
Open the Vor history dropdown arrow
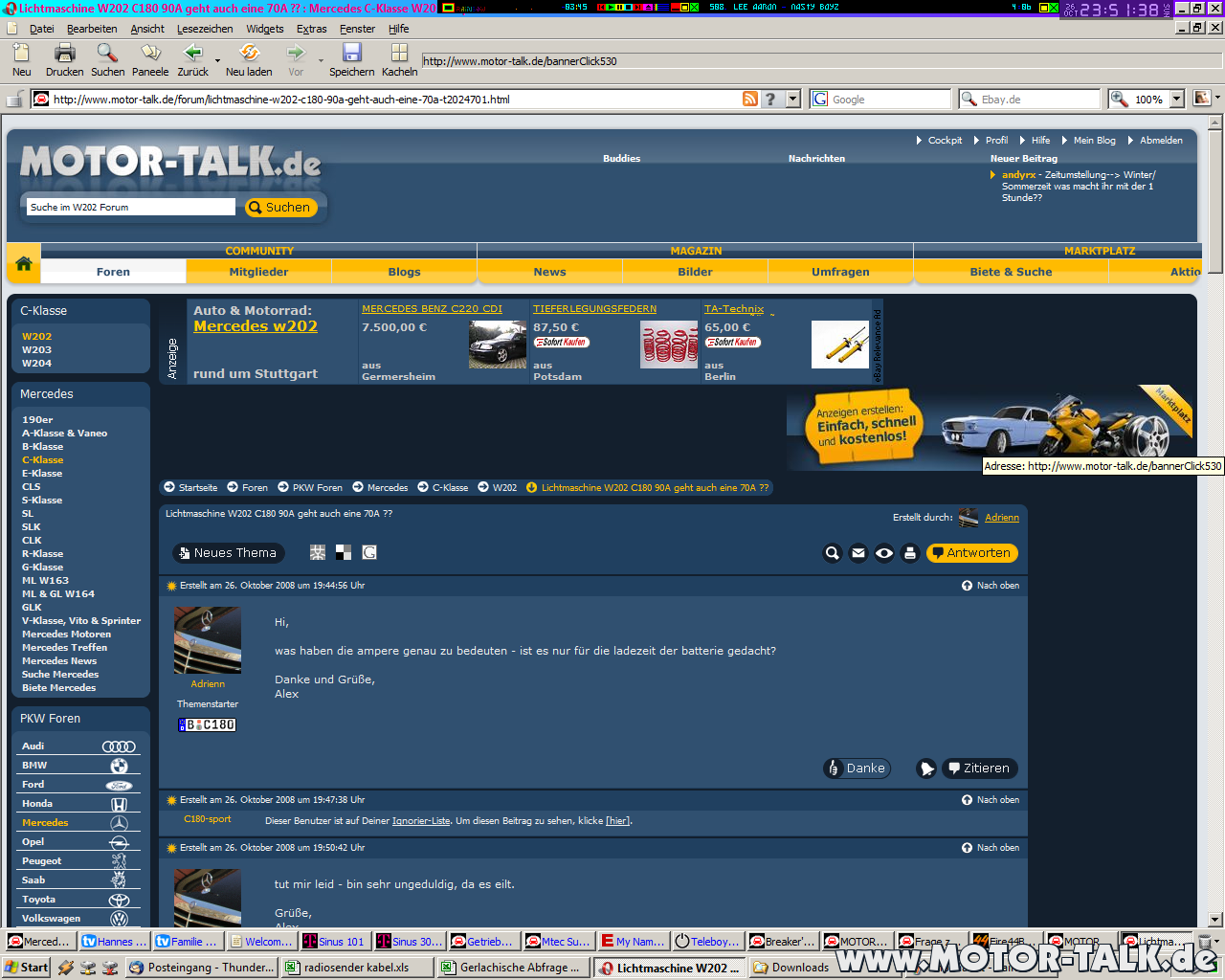point(320,60)
